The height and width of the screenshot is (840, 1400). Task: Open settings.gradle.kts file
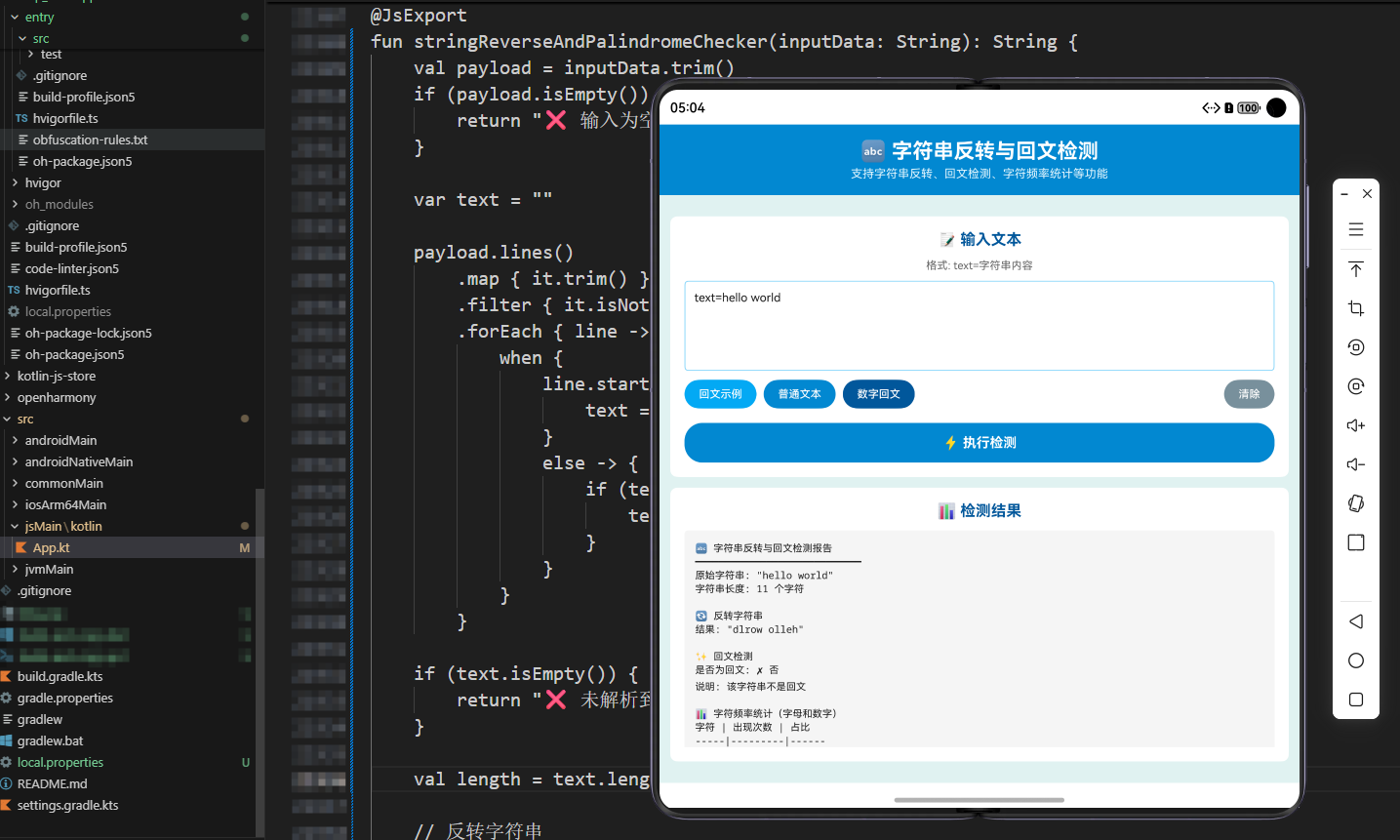(67, 806)
